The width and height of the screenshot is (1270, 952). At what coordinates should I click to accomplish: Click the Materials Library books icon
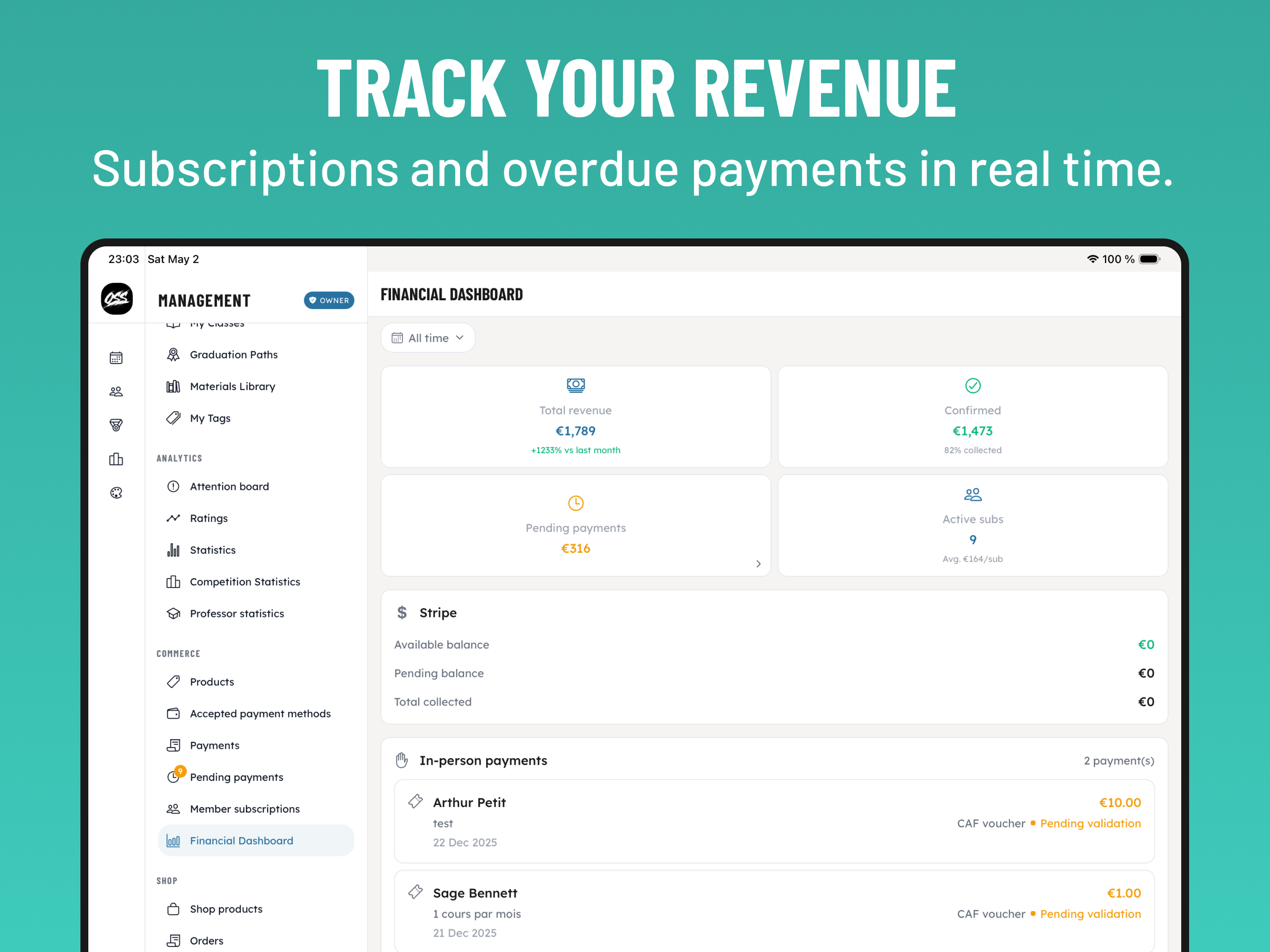click(173, 386)
